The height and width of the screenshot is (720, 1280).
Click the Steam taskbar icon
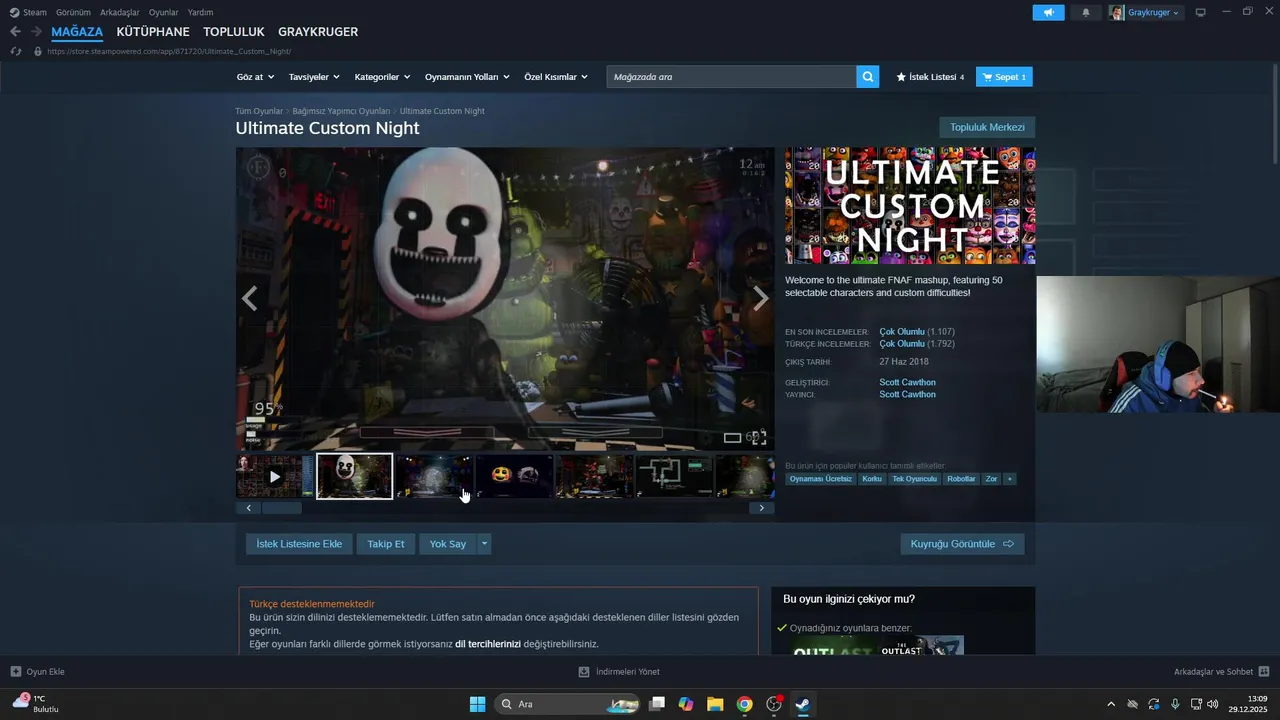click(x=802, y=704)
